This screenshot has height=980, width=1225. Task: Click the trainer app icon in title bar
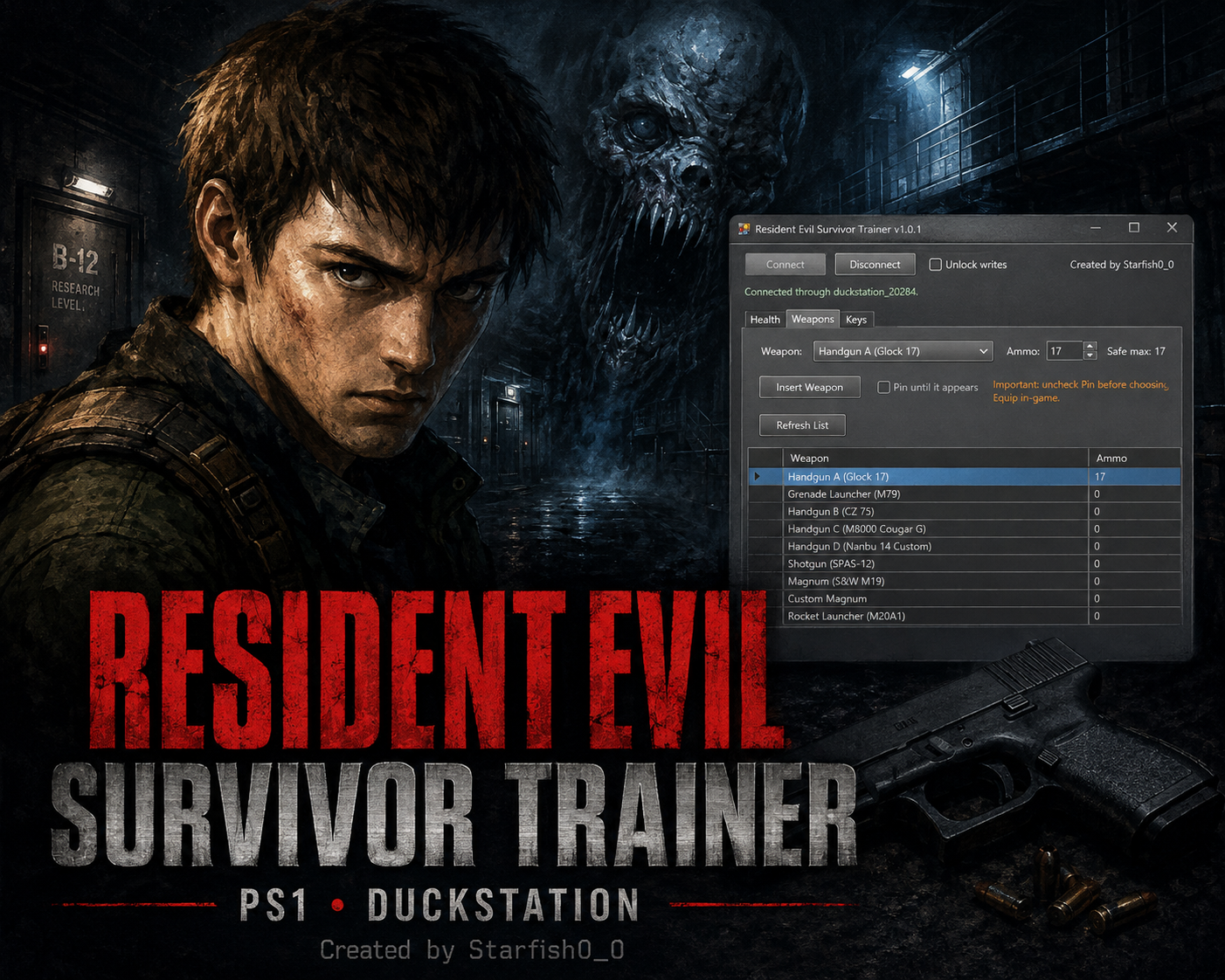click(x=744, y=229)
